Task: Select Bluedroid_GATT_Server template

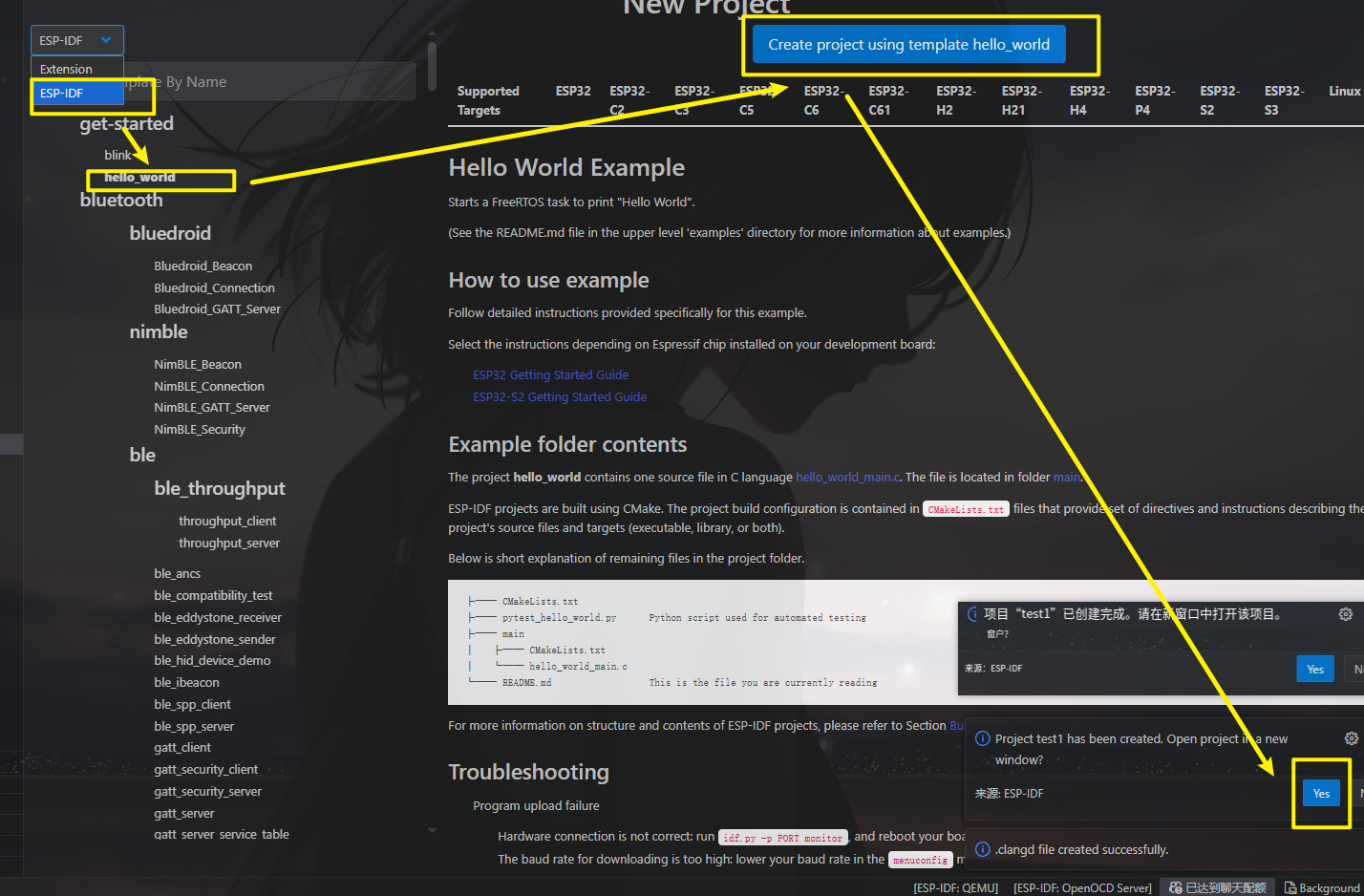Action: coord(218,309)
